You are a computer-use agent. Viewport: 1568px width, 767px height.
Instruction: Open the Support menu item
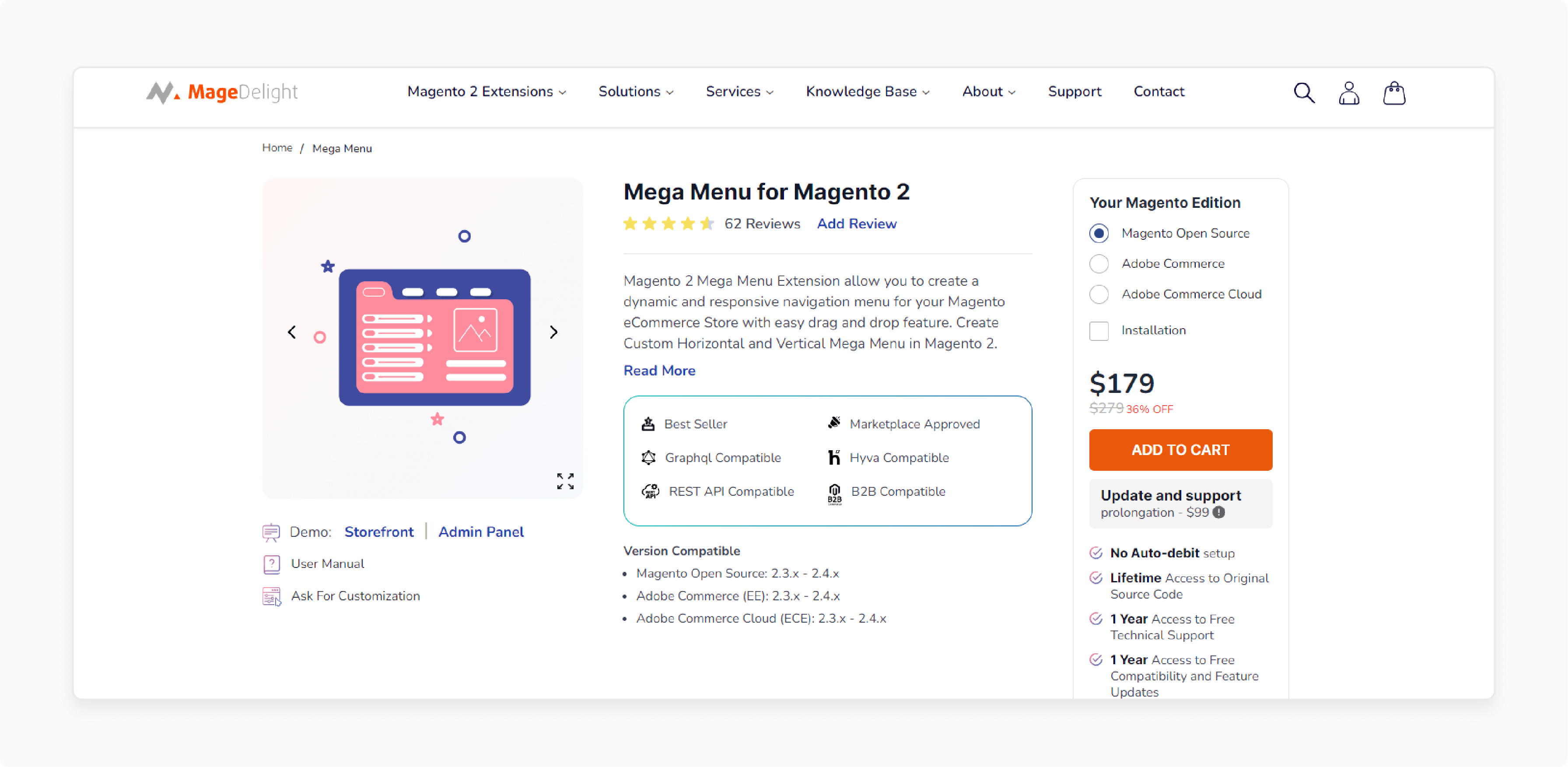(1074, 91)
